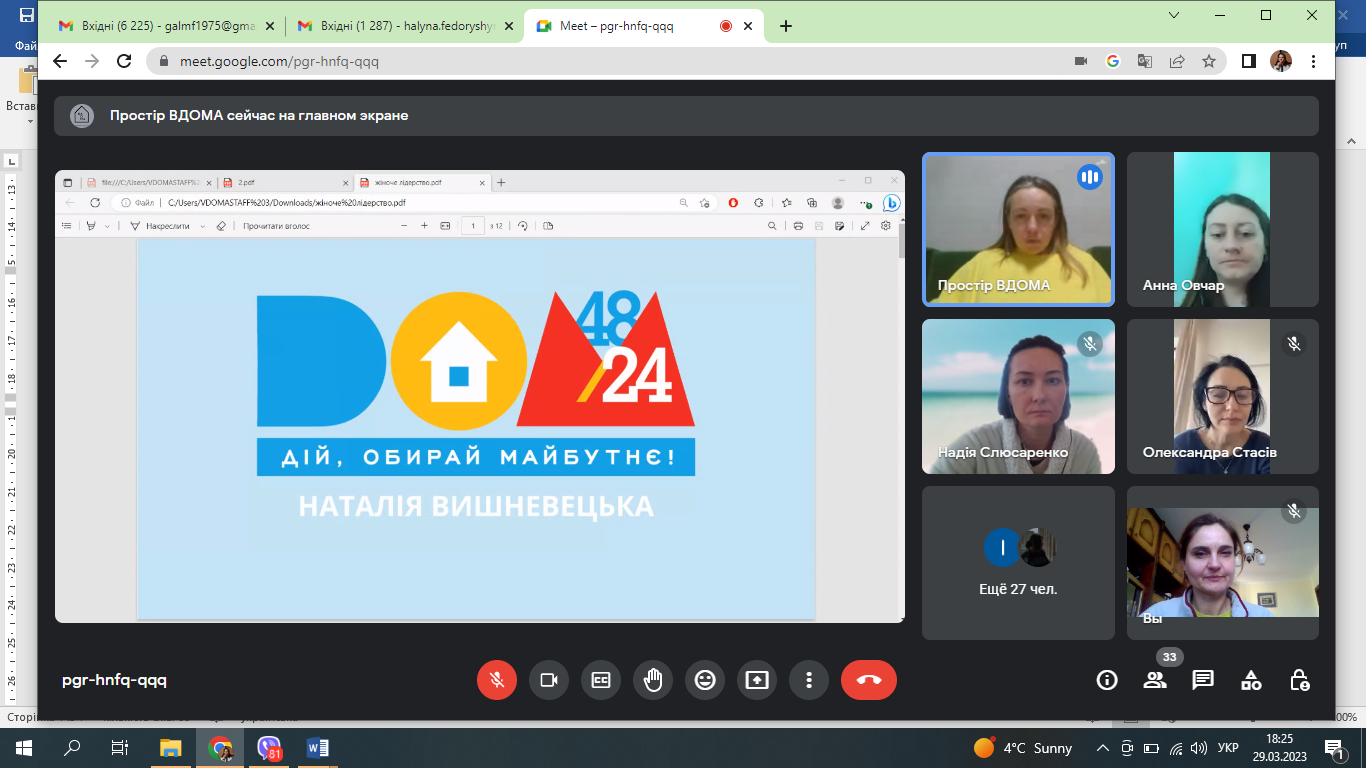The width and height of the screenshot is (1366, 768).
Task: Leave the call with red button
Action: [868, 680]
